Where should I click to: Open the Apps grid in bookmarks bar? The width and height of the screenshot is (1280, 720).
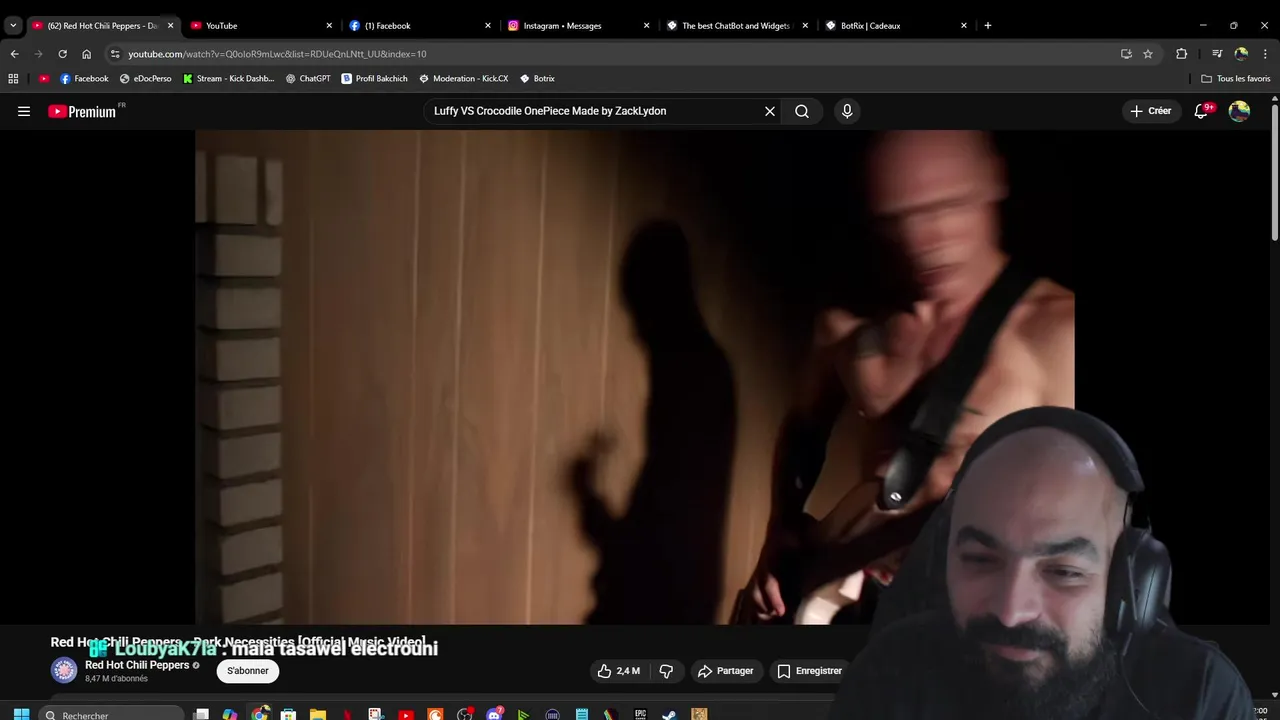(x=13, y=78)
